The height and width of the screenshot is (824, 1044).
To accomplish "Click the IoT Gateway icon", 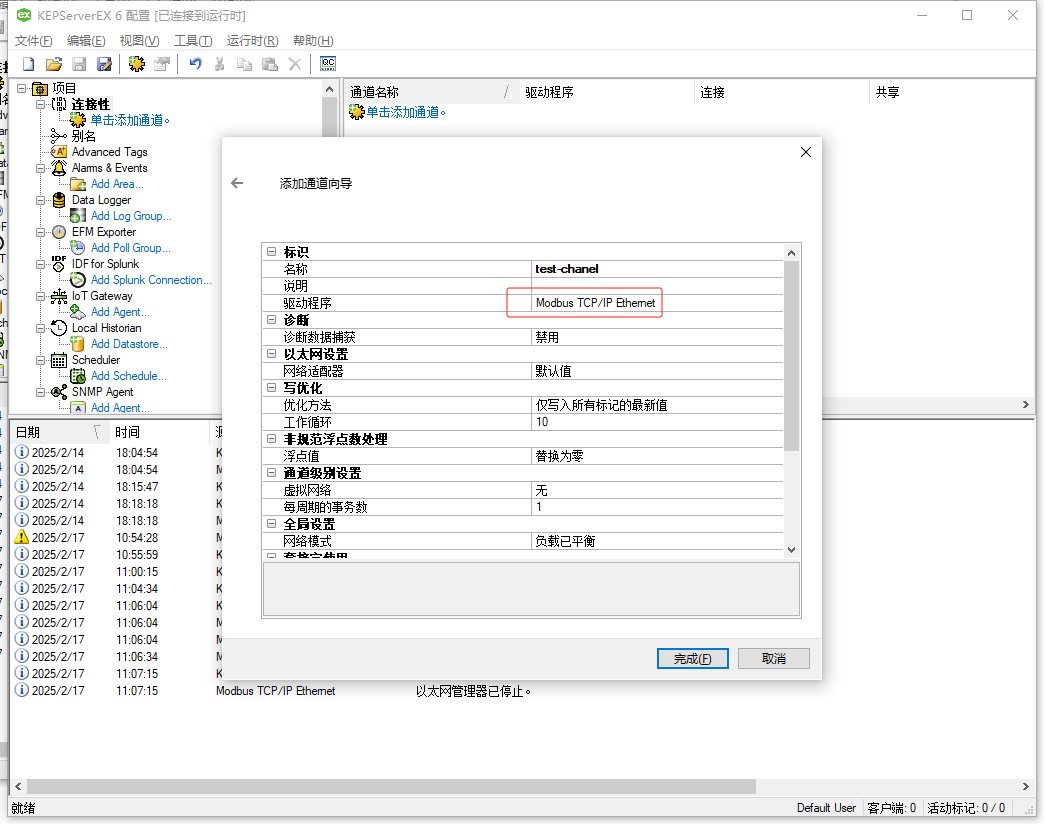I will pos(59,296).
